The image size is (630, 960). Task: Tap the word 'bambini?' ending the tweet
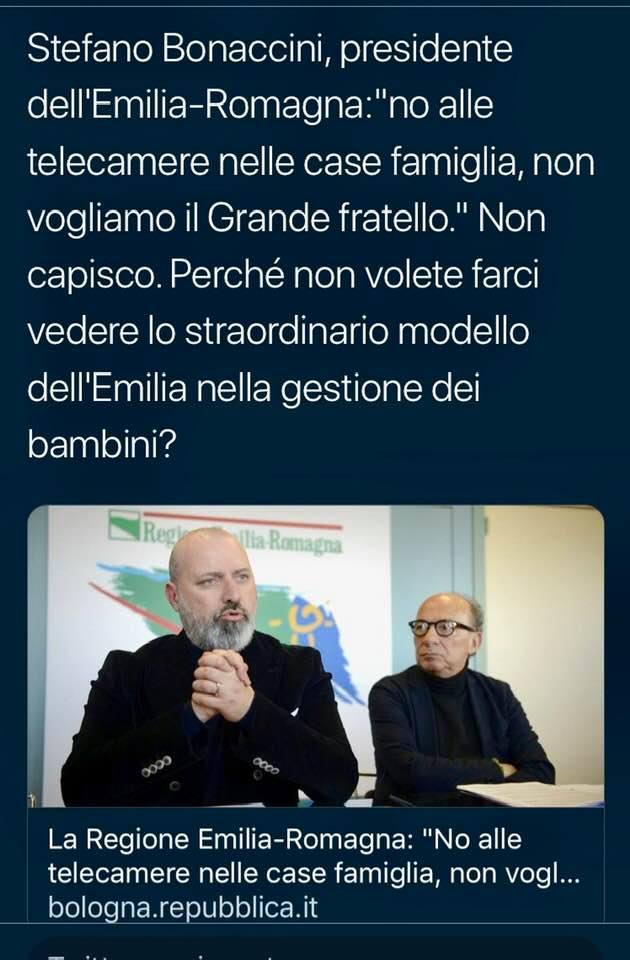[102, 444]
